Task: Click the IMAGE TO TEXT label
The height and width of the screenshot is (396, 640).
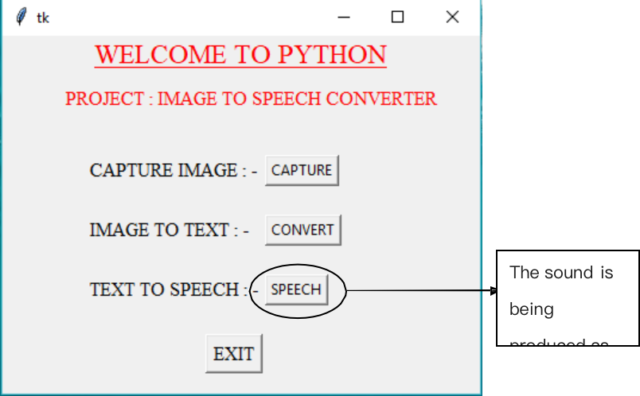Action: tap(169, 230)
